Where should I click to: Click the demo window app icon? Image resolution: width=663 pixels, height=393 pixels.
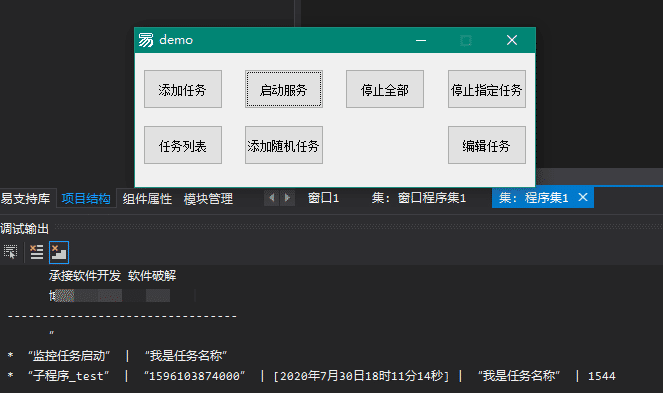click(146, 40)
